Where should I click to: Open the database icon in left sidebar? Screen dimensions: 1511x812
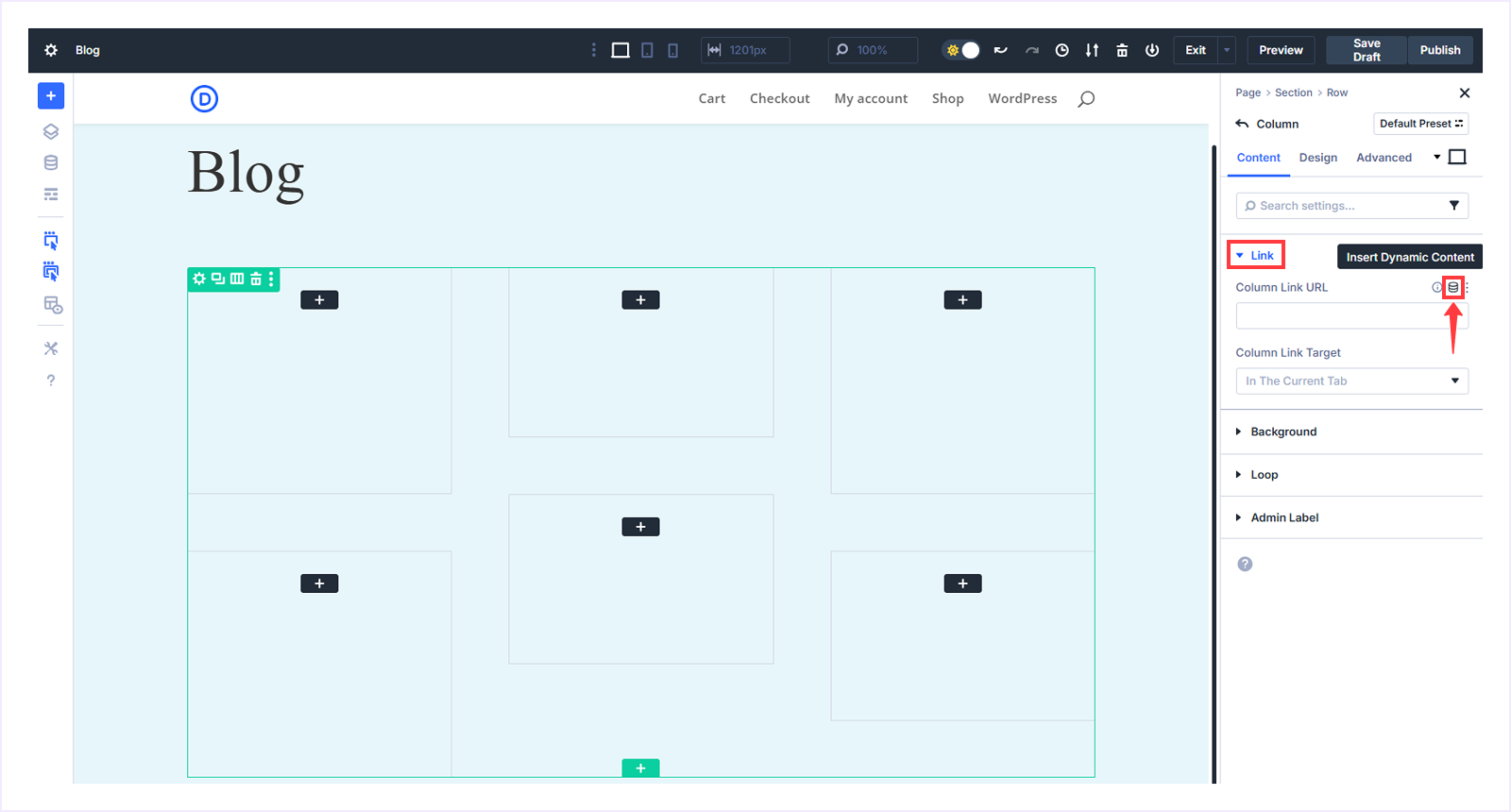coord(51,162)
